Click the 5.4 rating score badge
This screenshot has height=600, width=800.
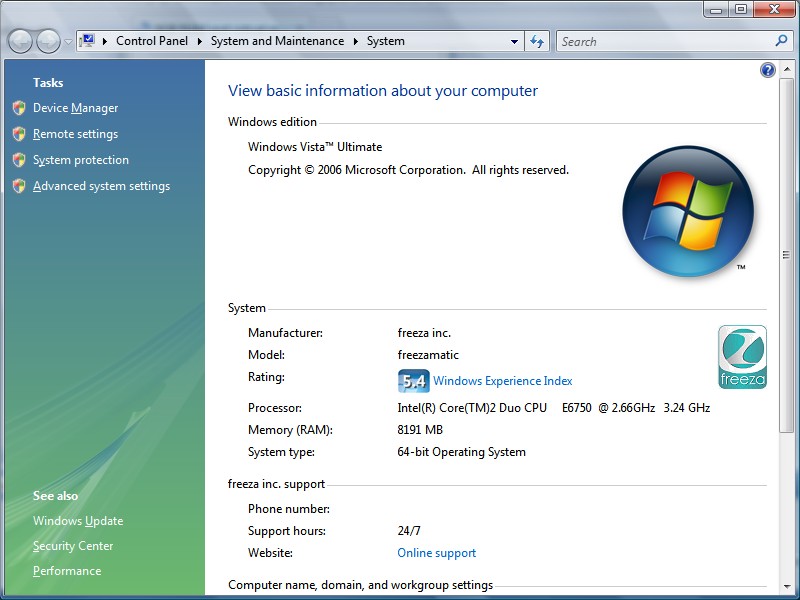413,381
